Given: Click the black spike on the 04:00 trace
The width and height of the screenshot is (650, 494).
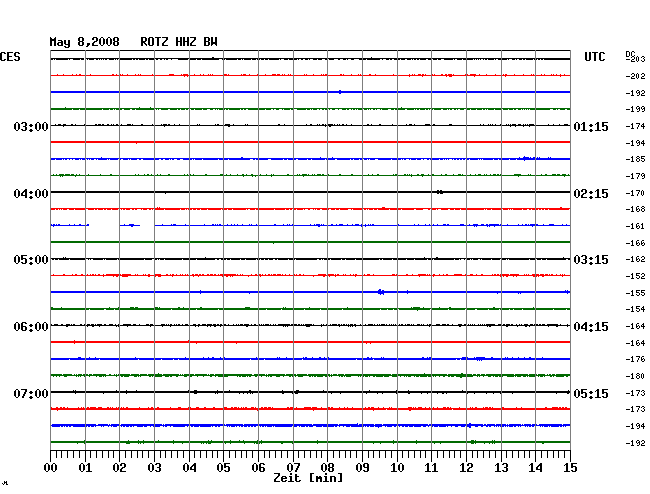Looking at the screenshot, I should pyautogui.click(x=440, y=192).
